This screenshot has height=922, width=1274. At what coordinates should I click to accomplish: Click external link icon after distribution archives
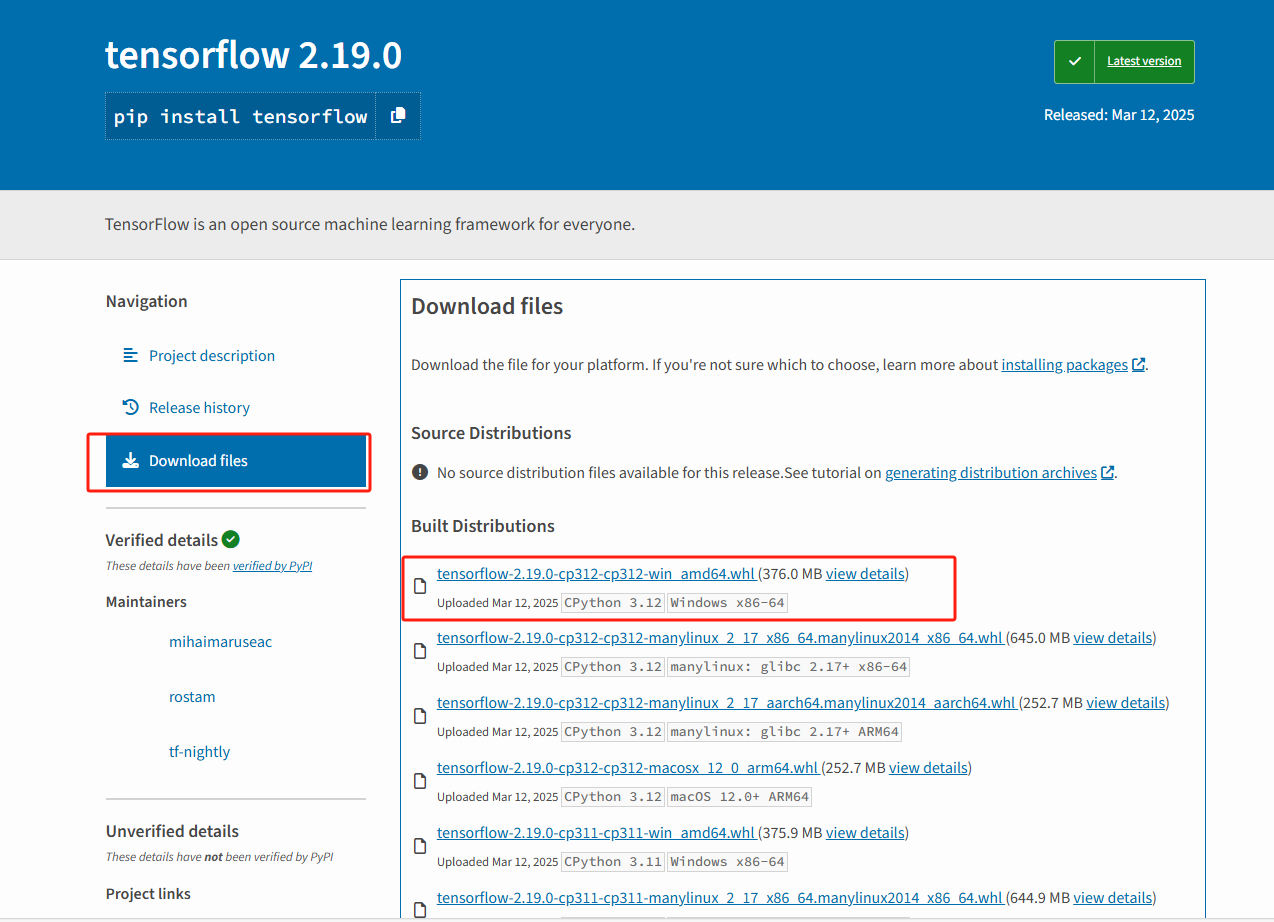1107,473
